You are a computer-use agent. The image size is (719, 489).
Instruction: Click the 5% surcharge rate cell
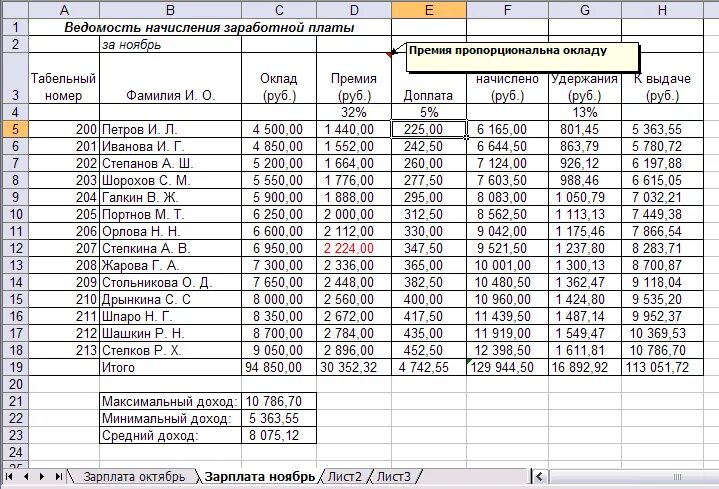[x=429, y=112]
